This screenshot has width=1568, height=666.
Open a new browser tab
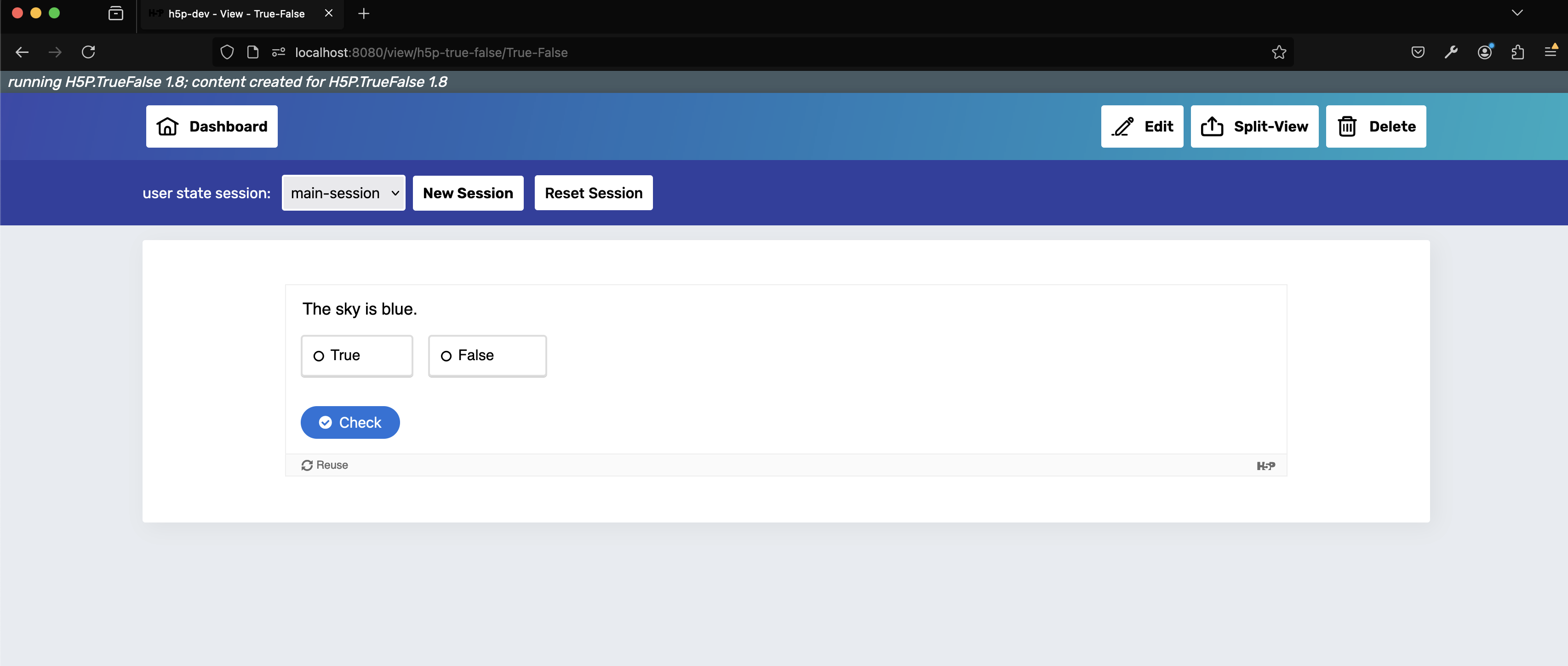click(364, 13)
